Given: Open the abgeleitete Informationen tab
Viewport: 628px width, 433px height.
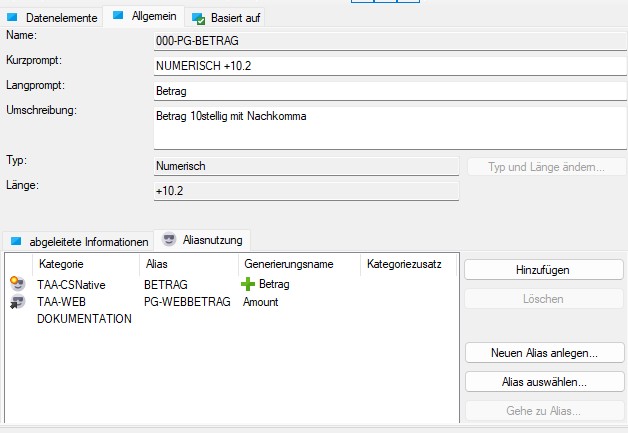Looking at the screenshot, I should coord(88,241).
